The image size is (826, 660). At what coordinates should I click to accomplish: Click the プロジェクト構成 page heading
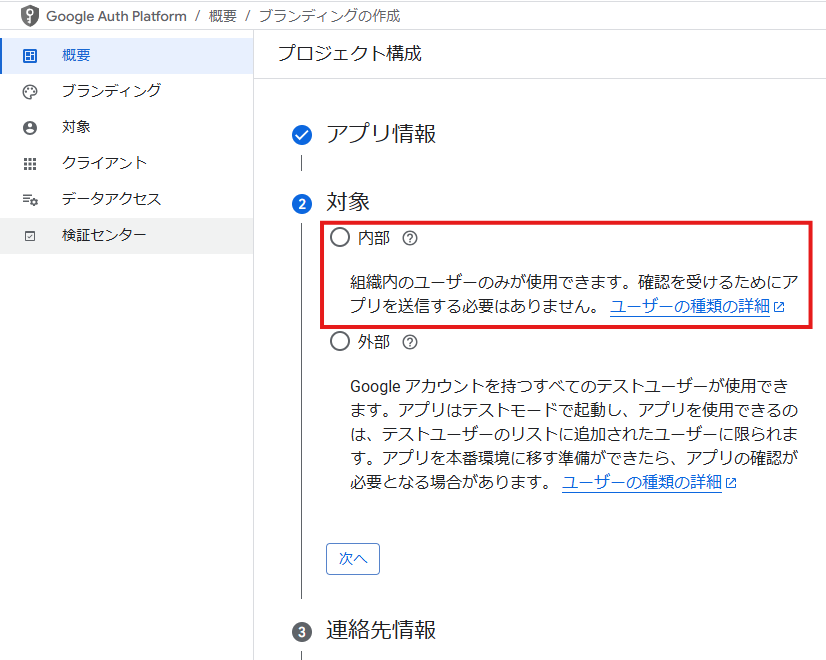coord(350,54)
